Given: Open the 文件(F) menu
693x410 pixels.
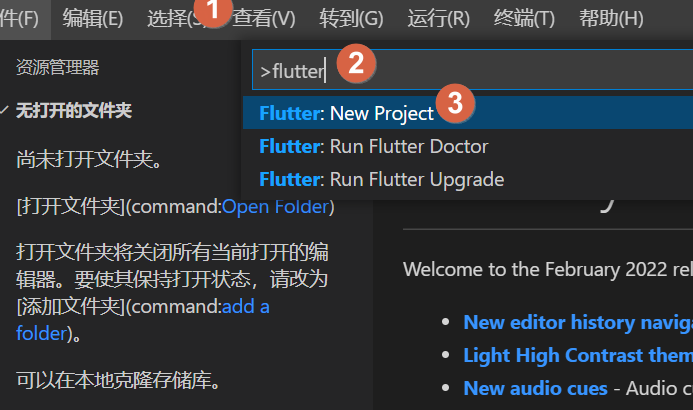Looking at the screenshot, I should coord(19,19).
